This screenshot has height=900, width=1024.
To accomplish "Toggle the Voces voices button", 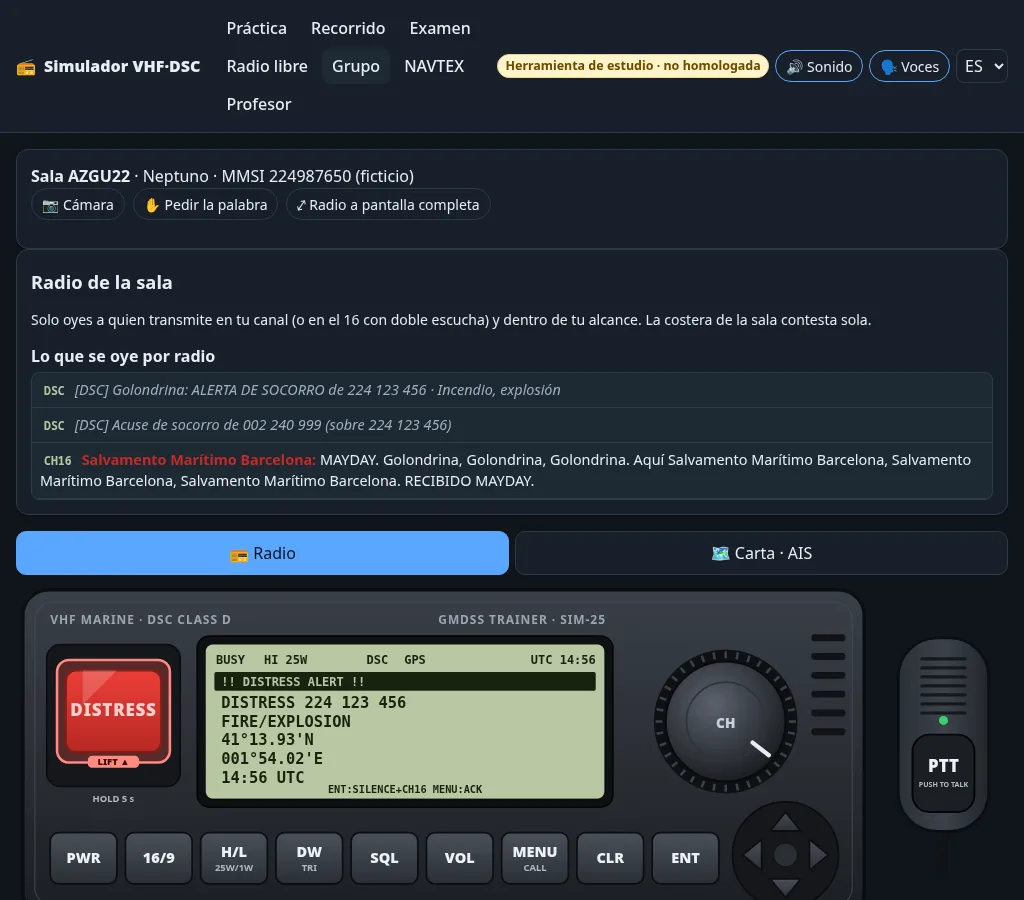I will pyautogui.click(x=909, y=66).
